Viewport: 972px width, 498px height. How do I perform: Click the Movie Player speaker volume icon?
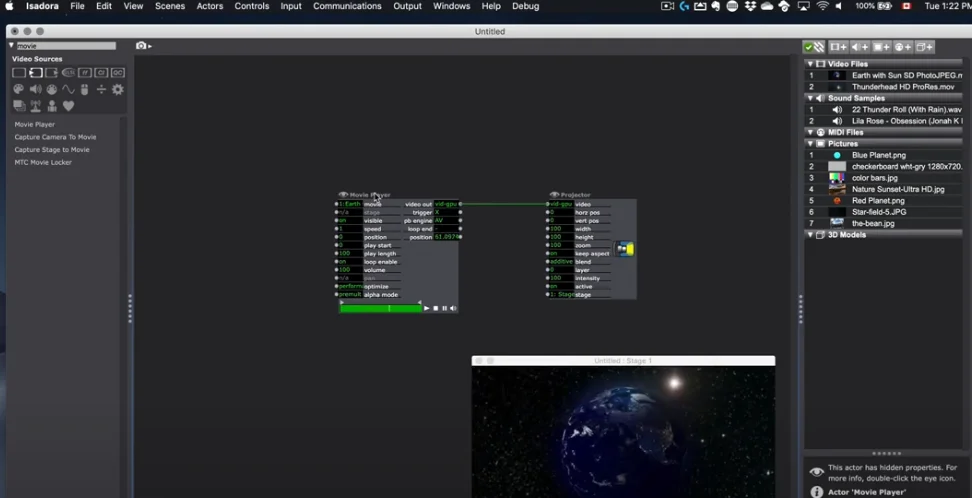click(x=453, y=308)
